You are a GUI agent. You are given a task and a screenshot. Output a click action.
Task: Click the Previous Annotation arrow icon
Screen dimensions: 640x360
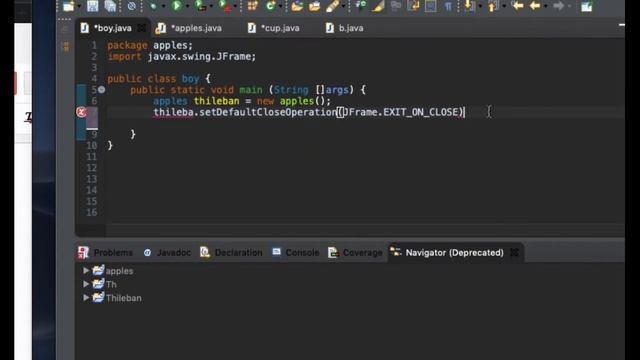click(x=493, y=6)
